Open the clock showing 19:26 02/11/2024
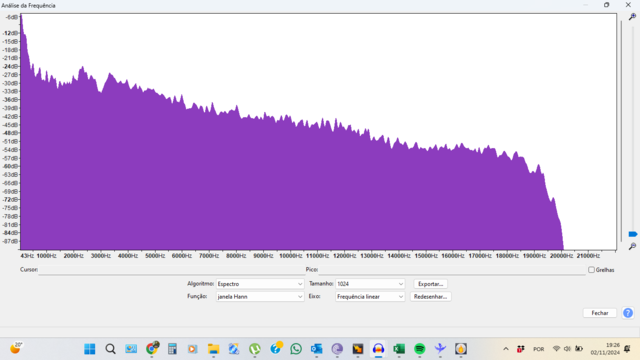The height and width of the screenshot is (360, 640). coord(605,349)
